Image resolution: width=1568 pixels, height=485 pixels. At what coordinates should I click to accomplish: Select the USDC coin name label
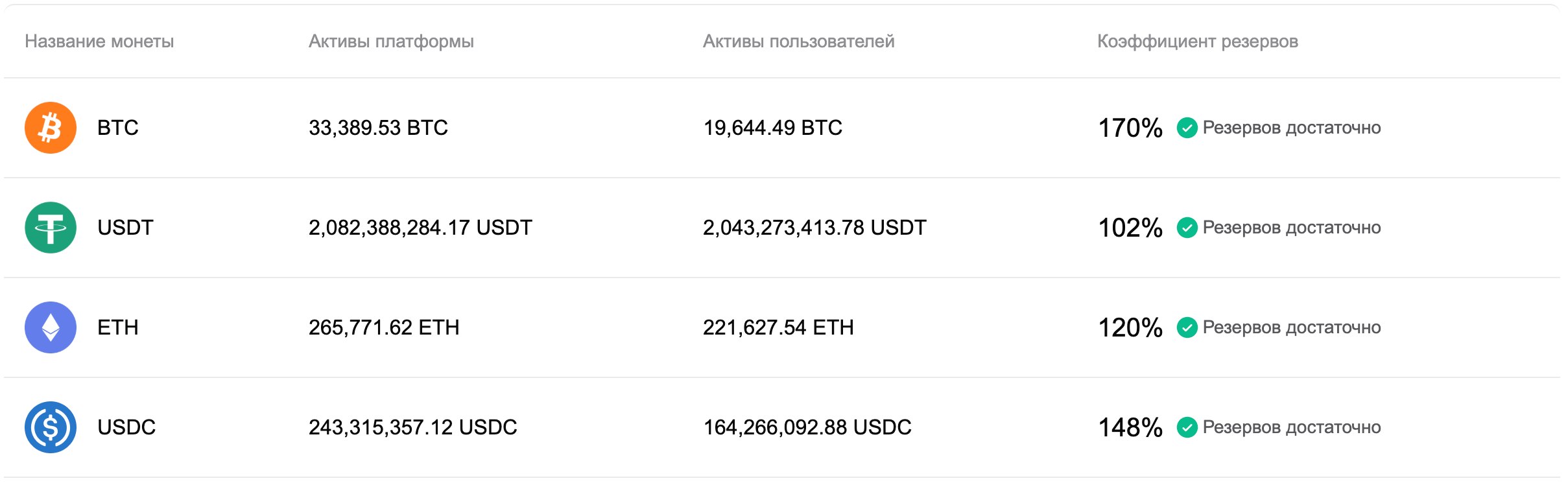(x=126, y=427)
